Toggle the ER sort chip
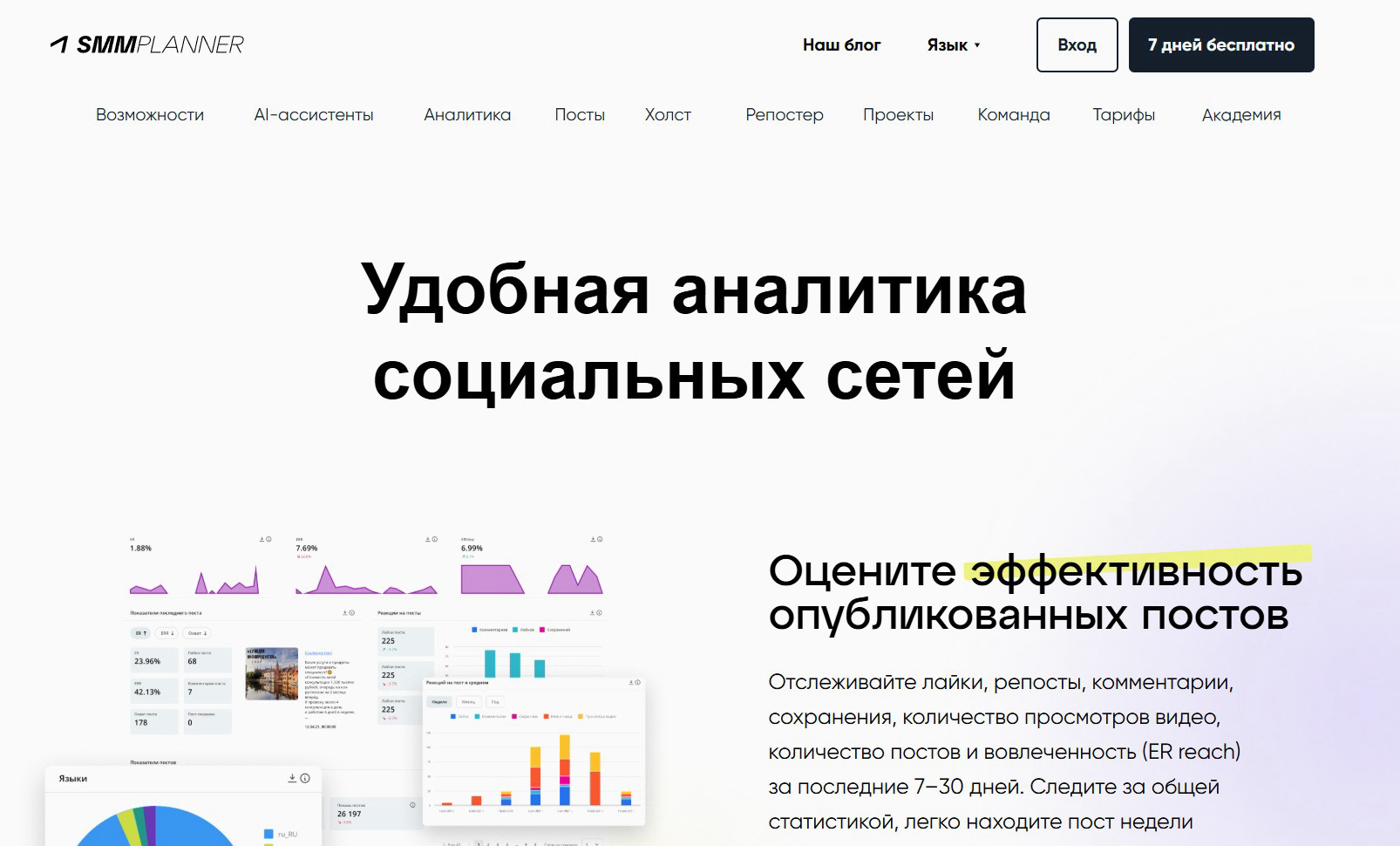The image size is (1400, 846). tap(139, 633)
